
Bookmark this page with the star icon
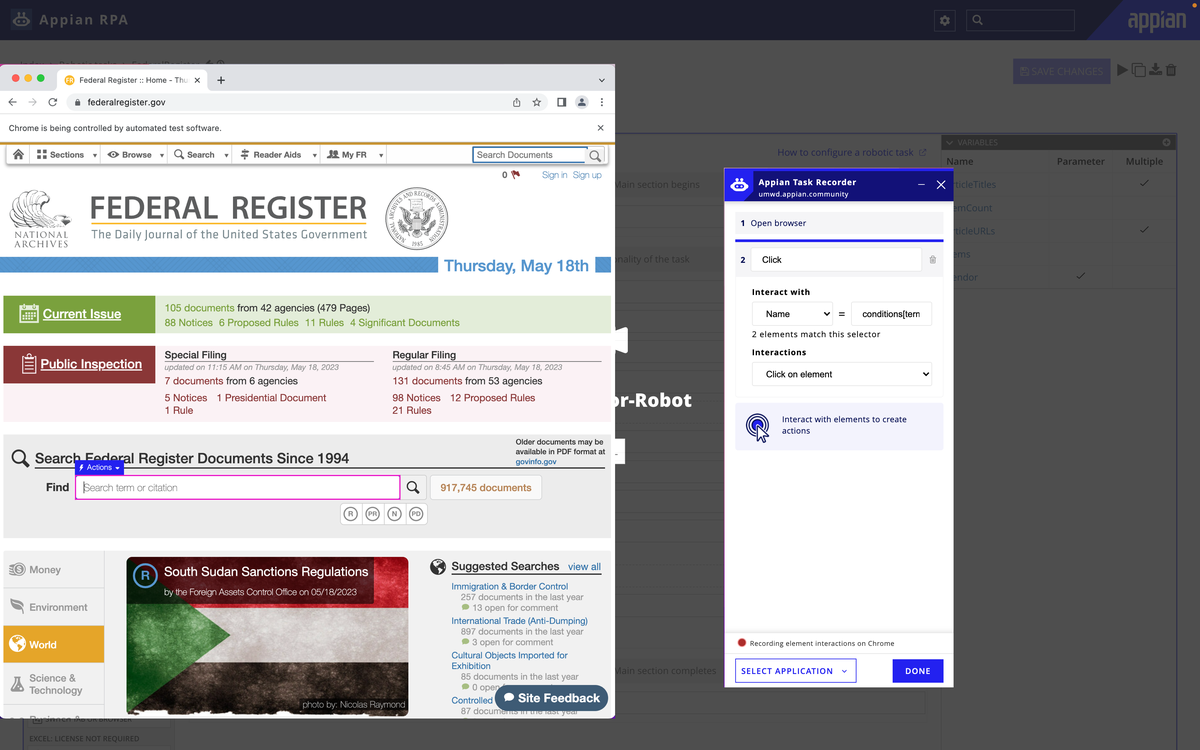click(537, 102)
